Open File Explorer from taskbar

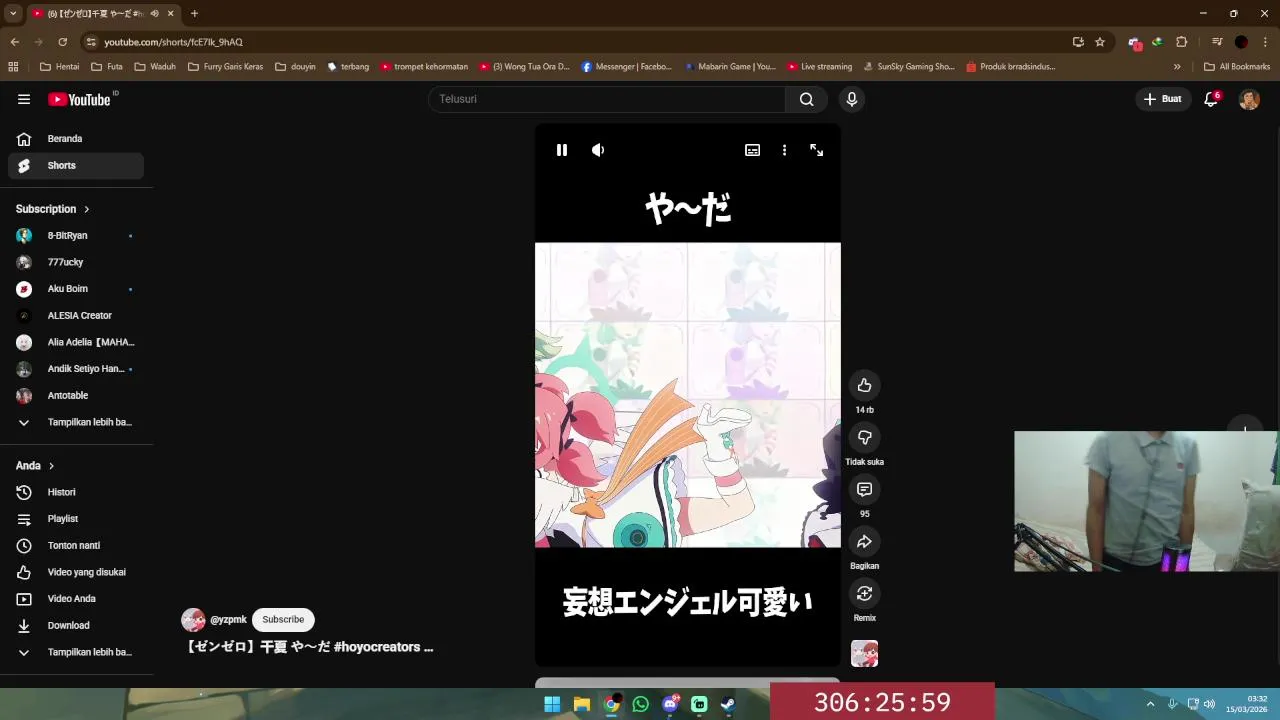point(581,704)
